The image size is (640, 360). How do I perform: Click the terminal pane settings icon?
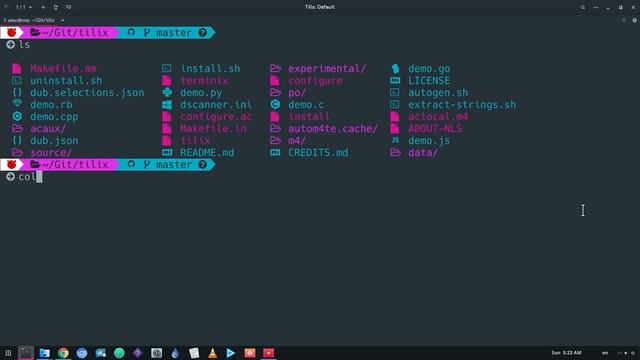pos(634,20)
